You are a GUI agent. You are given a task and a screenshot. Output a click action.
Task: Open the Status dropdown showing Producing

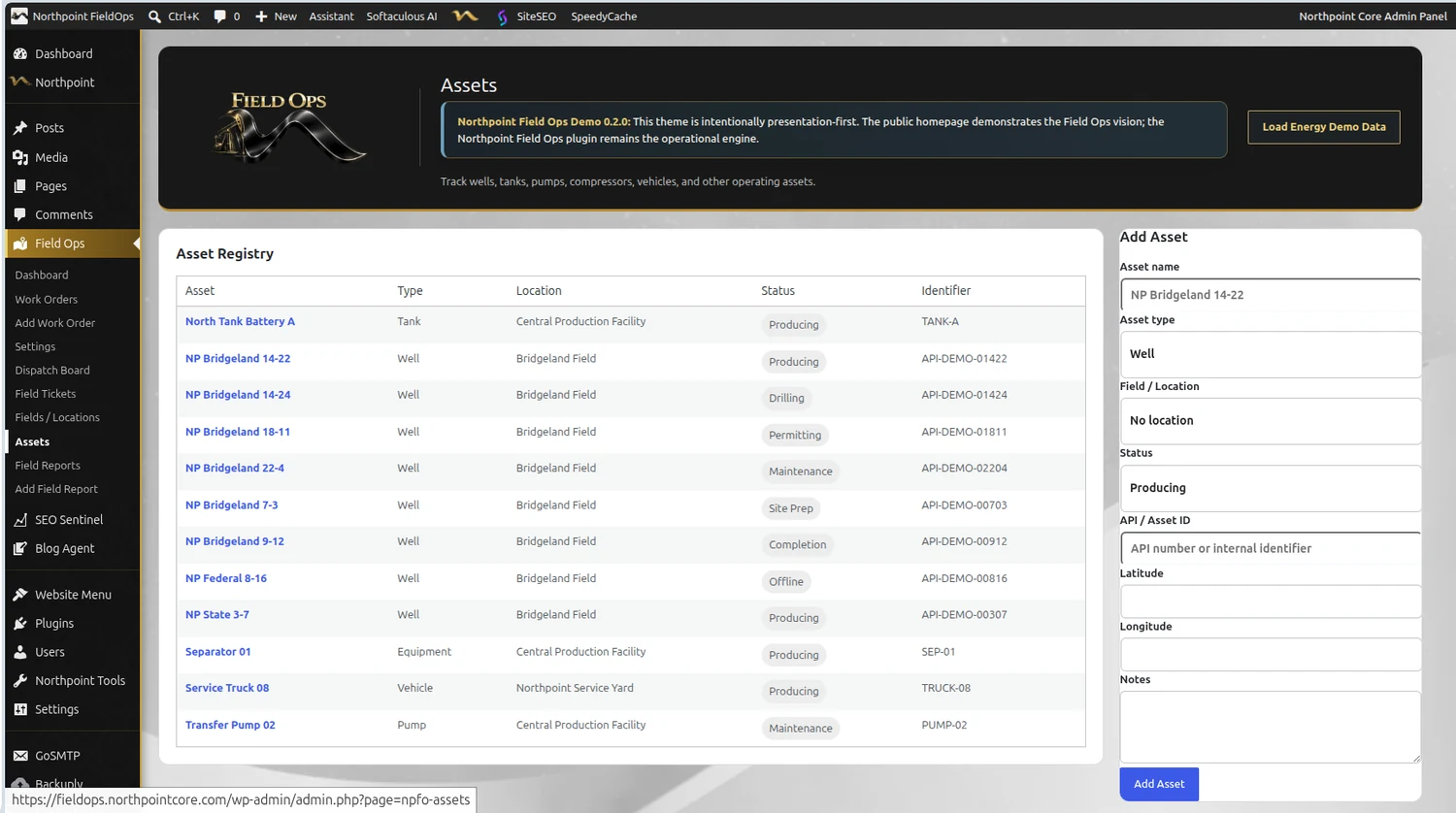[x=1270, y=488]
